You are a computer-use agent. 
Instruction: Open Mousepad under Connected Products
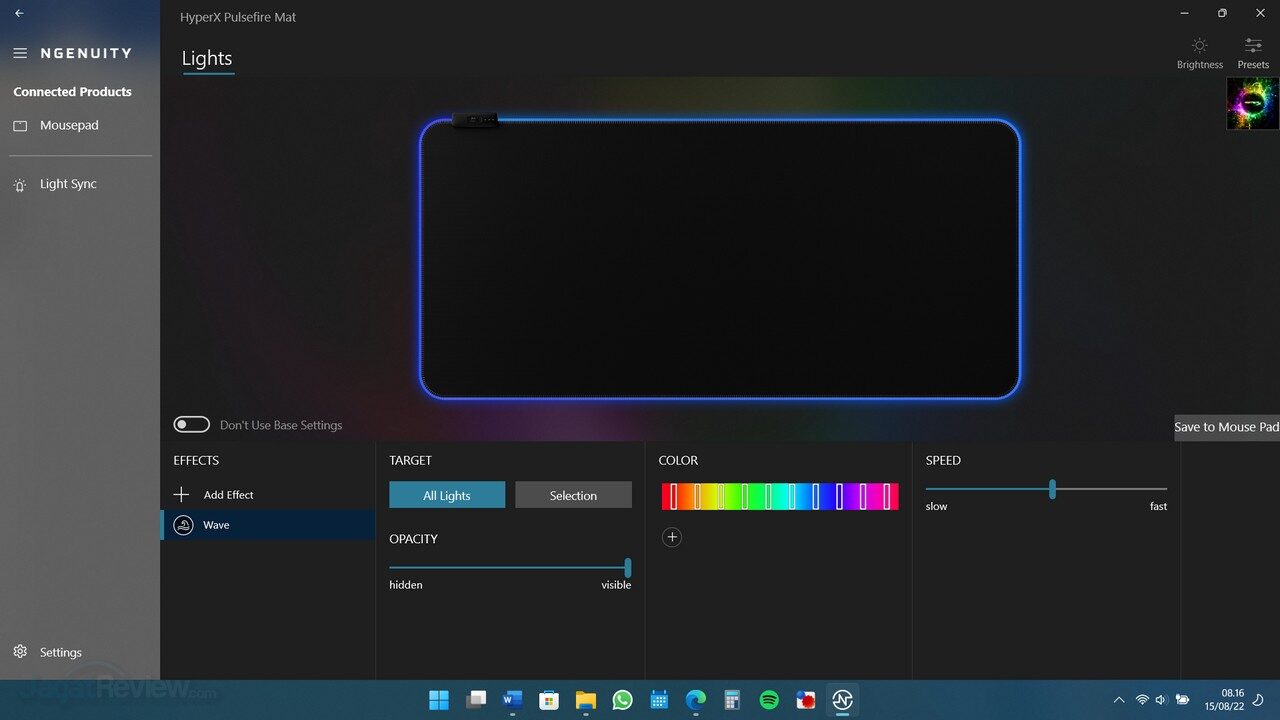69,126
